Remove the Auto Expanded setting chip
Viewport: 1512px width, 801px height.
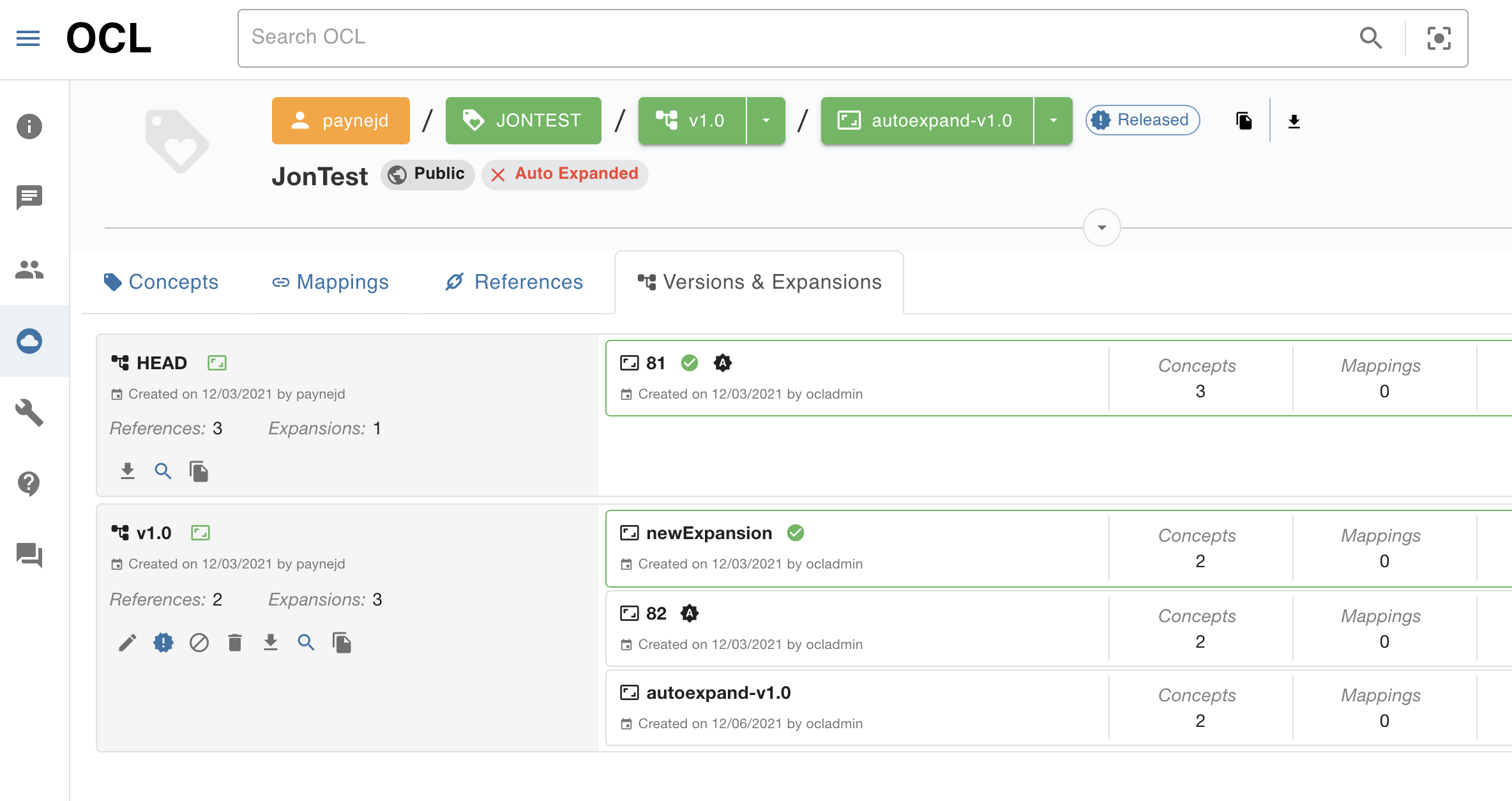coord(499,174)
